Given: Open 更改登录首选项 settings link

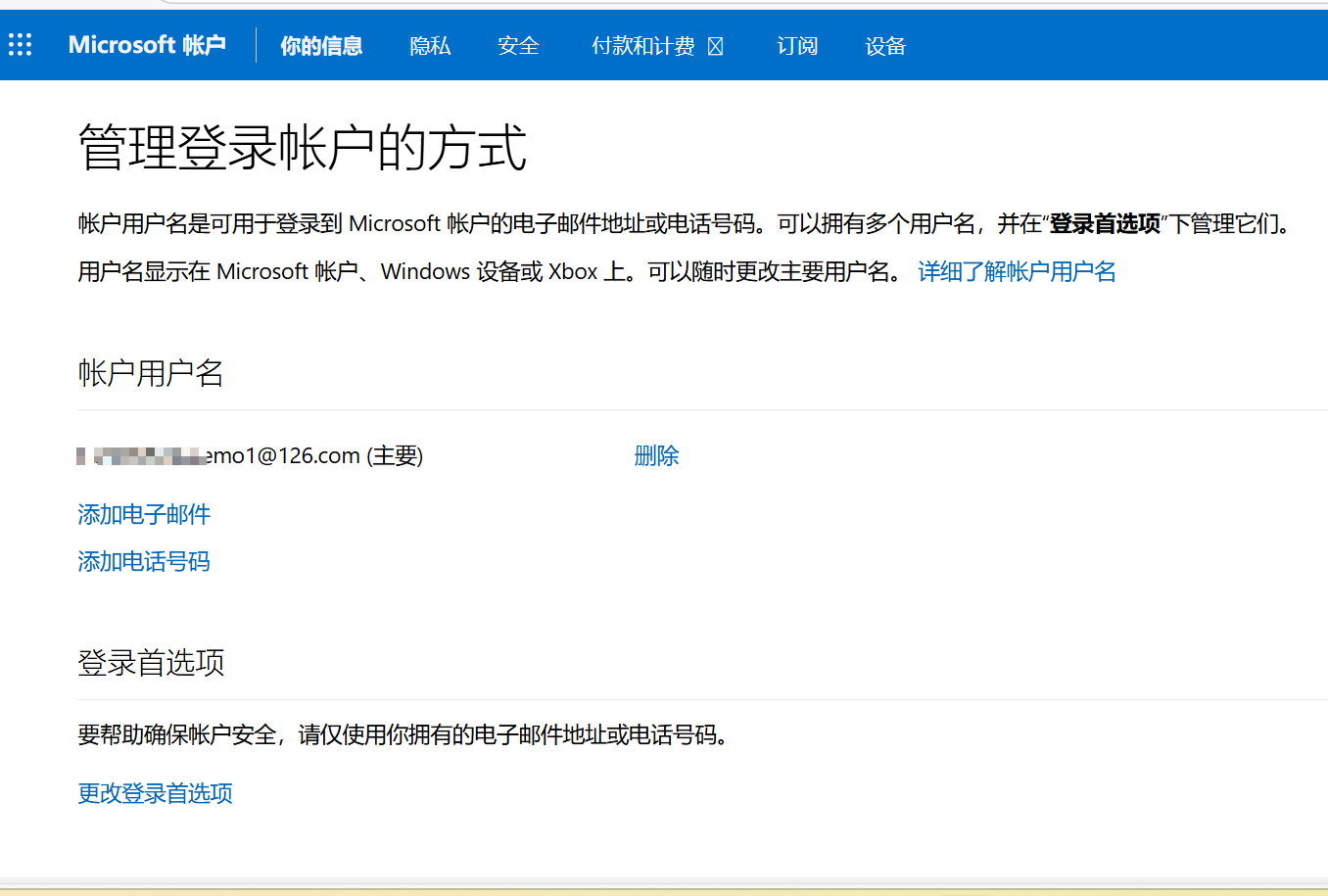Looking at the screenshot, I should point(156,793).
